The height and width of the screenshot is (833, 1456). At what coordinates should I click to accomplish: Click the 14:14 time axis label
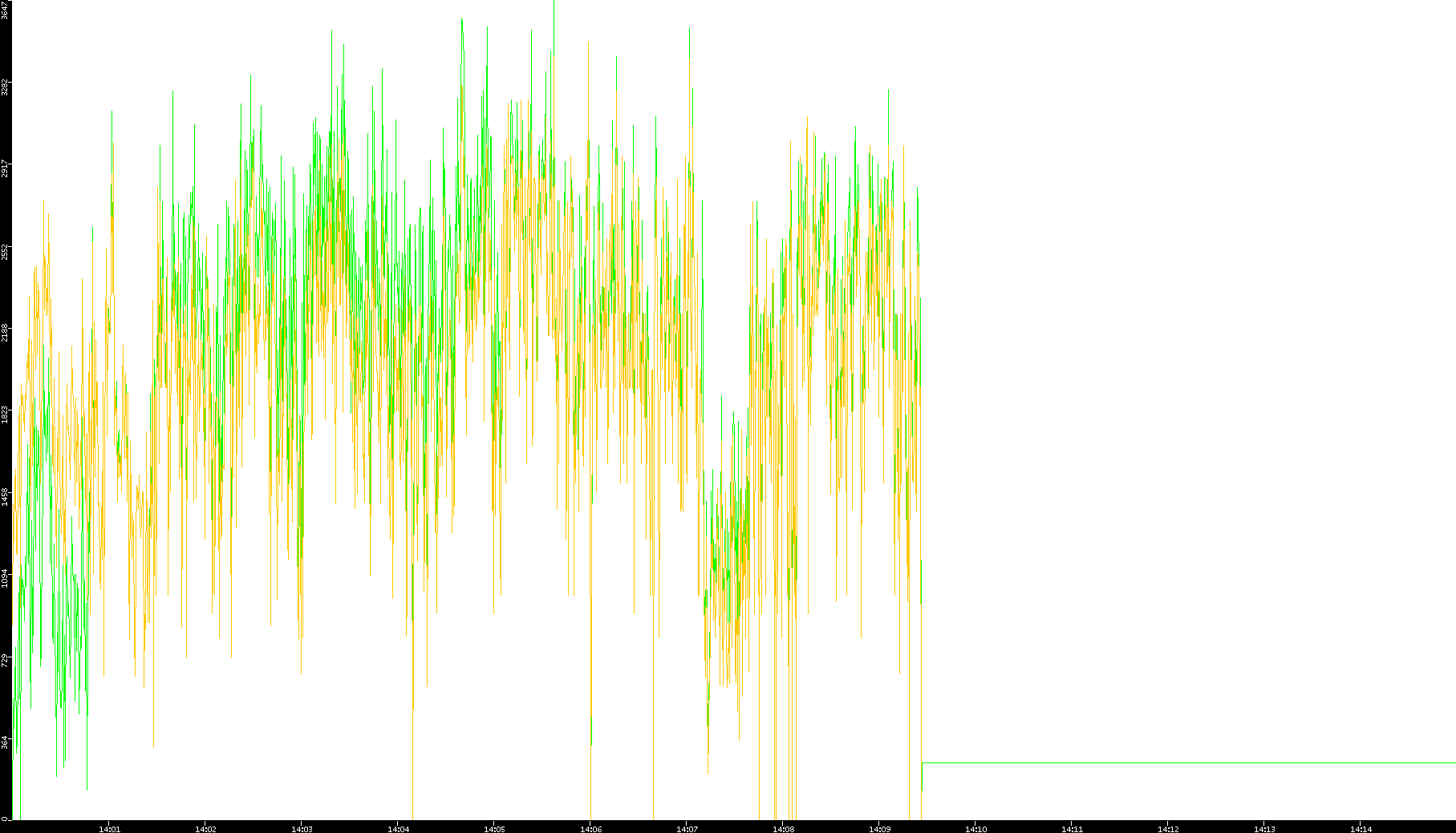click(x=1361, y=829)
